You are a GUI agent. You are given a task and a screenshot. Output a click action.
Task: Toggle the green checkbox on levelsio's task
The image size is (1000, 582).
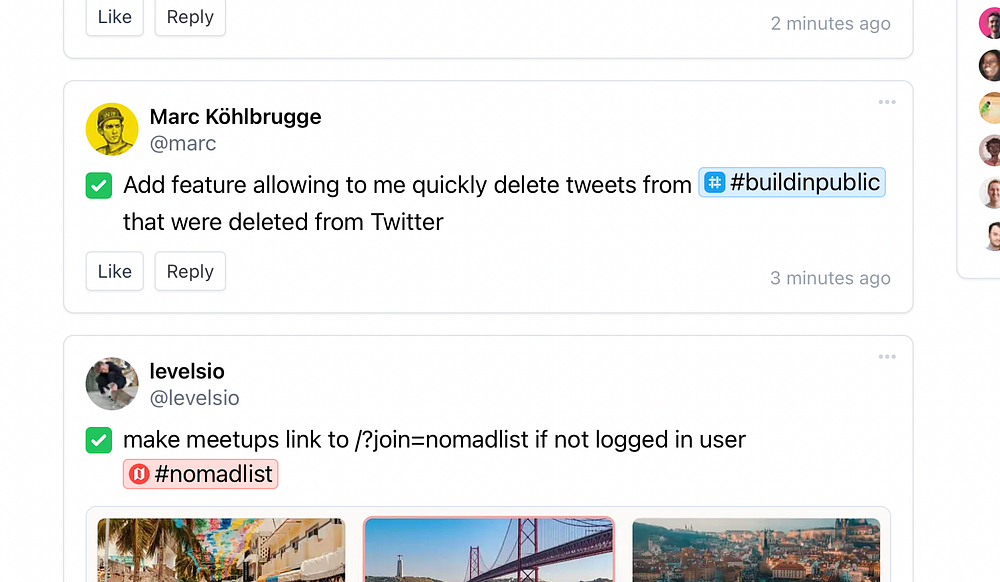pos(99,440)
